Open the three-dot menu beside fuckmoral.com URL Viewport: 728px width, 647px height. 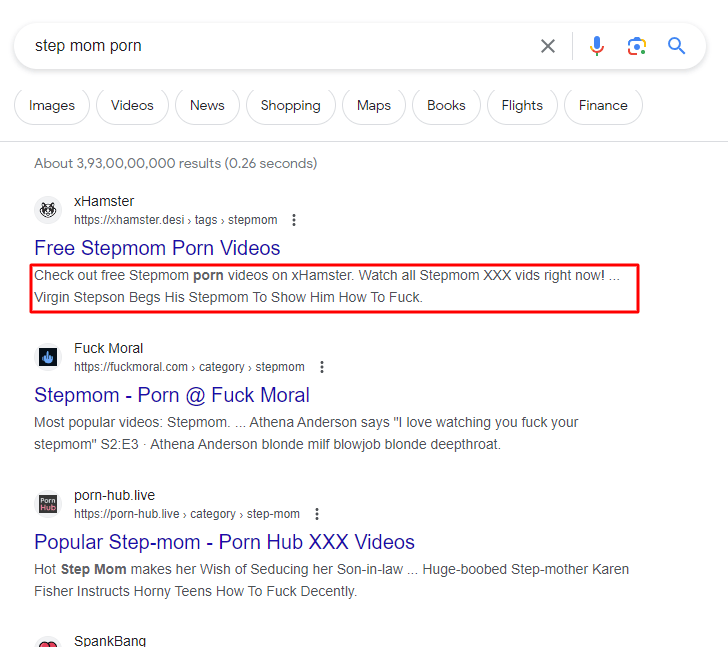click(321, 367)
